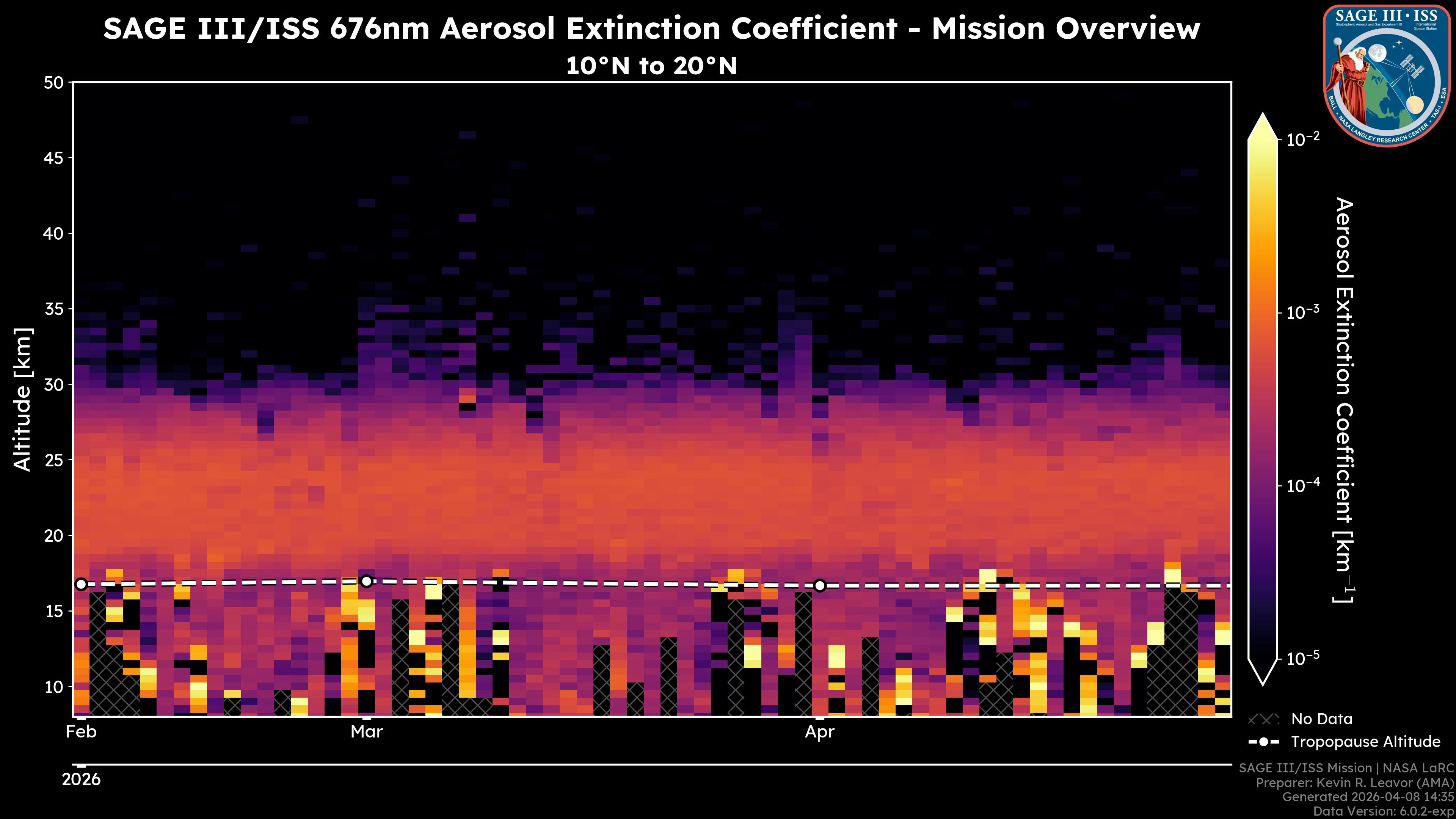The height and width of the screenshot is (819, 1456).
Task: Click the Apr x-axis label
Action: click(819, 732)
